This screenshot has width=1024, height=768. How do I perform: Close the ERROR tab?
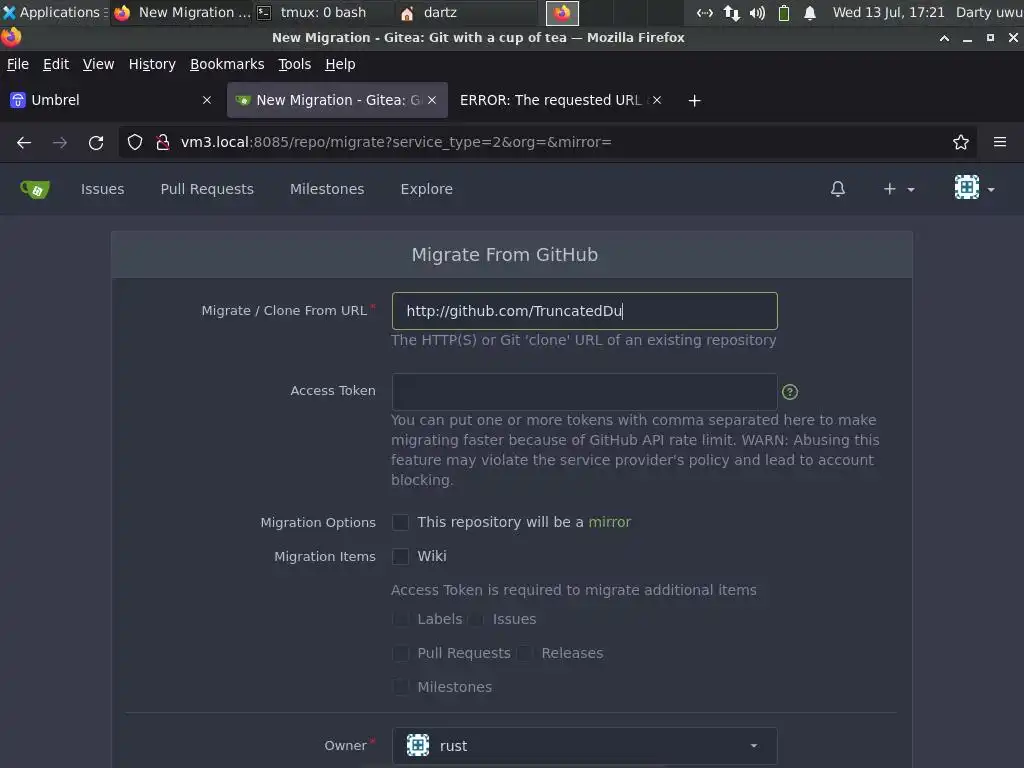[x=657, y=100]
